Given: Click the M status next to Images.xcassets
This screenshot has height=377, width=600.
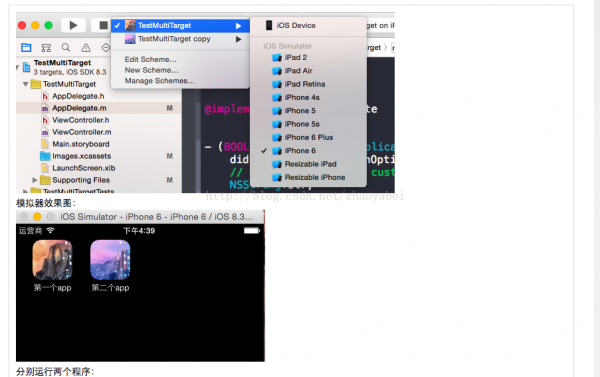Looking at the screenshot, I should tap(170, 156).
